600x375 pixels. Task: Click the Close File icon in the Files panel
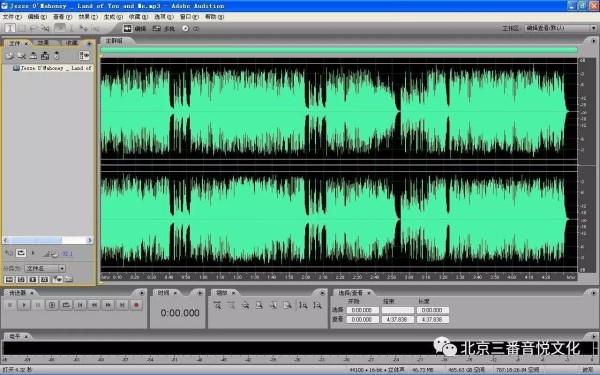(21, 56)
